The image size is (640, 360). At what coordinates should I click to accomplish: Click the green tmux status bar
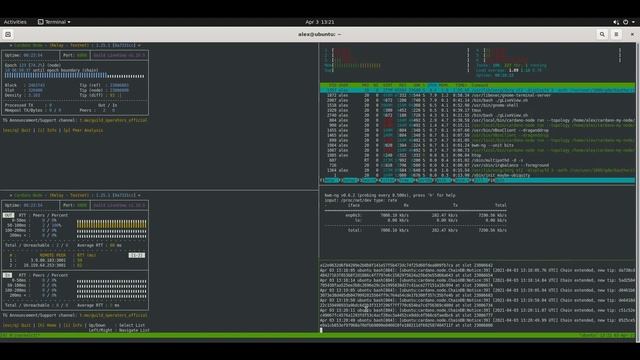318,335
